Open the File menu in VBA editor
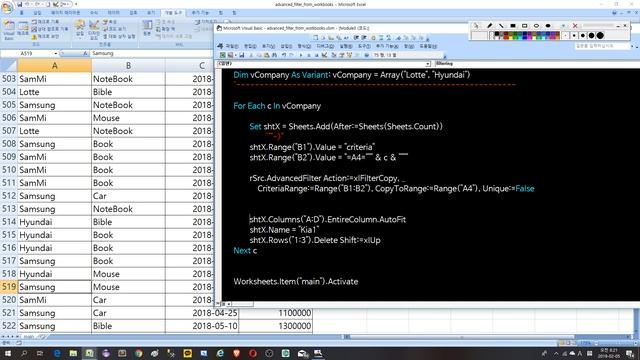 pos(232,46)
